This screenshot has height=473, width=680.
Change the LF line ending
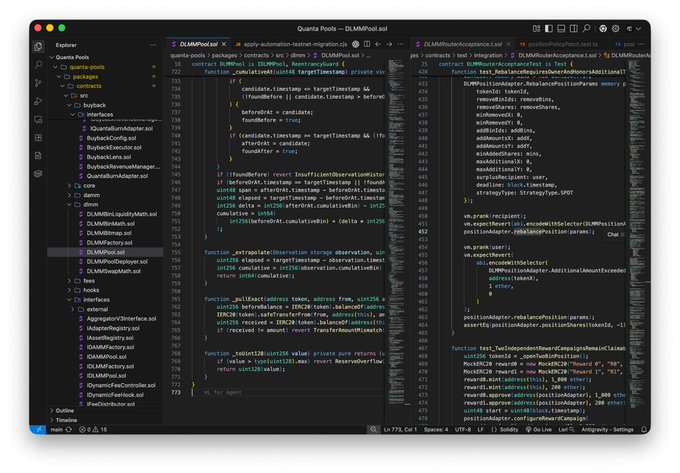tap(481, 430)
